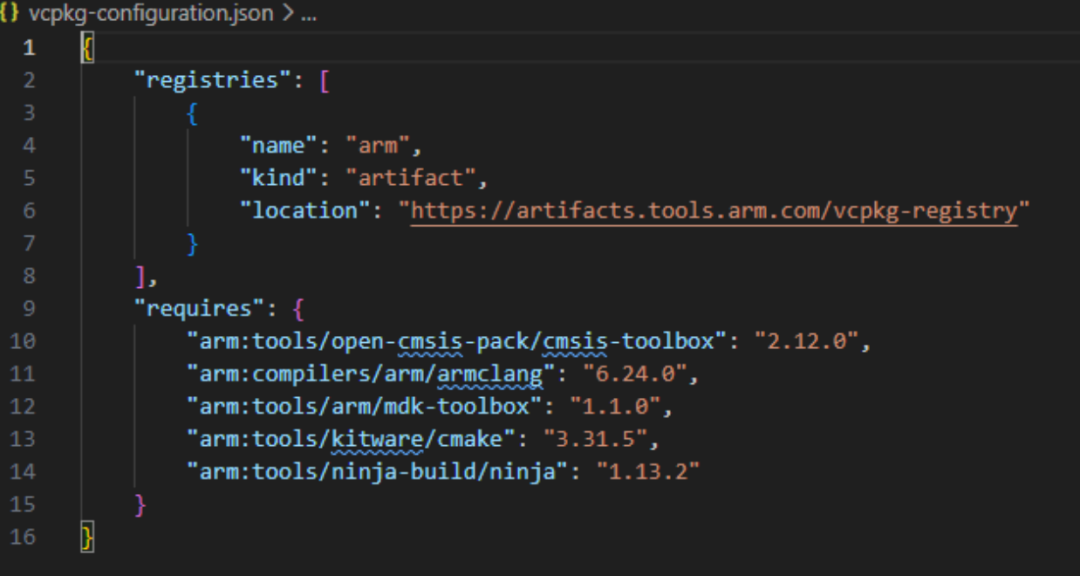Image resolution: width=1080 pixels, height=576 pixels.
Task: Select vcpkg-configuration.json in the breadcrumb
Action: point(151,14)
